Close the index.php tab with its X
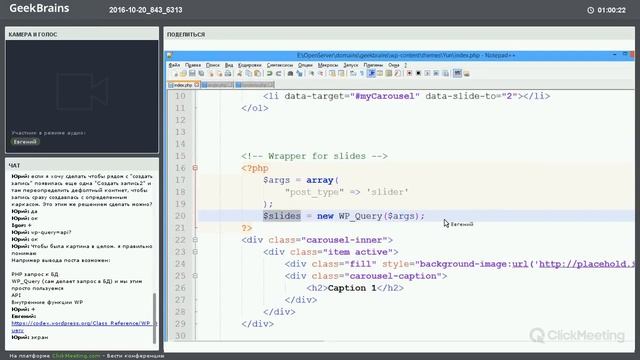640x360 pixels. point(197,85)
